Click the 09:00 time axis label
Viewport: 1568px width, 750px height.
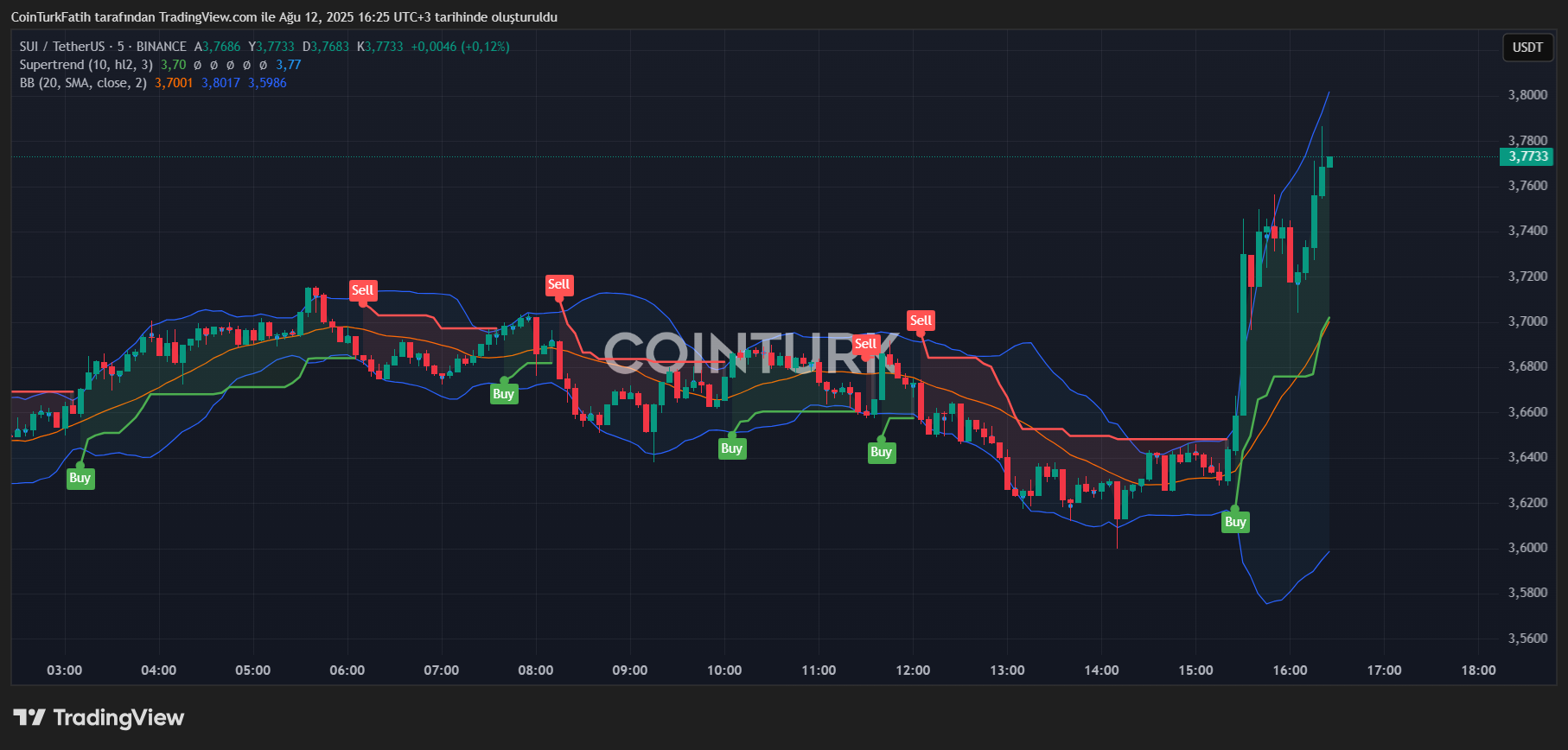tap(630, 671)
